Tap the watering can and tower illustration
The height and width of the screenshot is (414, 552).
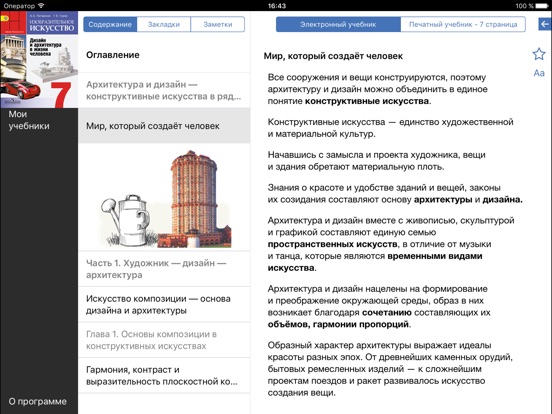(166, 199)
